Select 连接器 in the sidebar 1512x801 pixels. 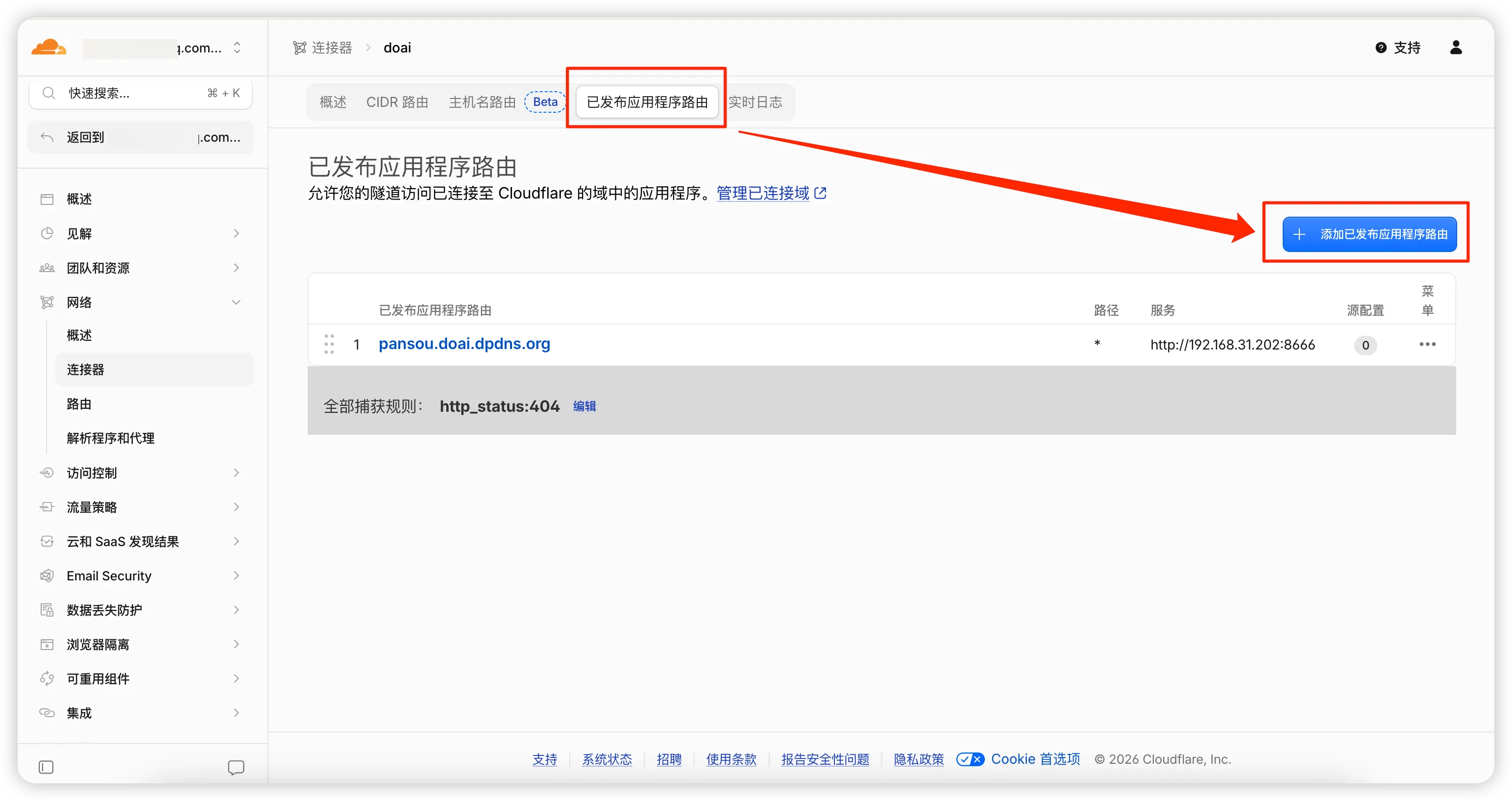(154, 370)
